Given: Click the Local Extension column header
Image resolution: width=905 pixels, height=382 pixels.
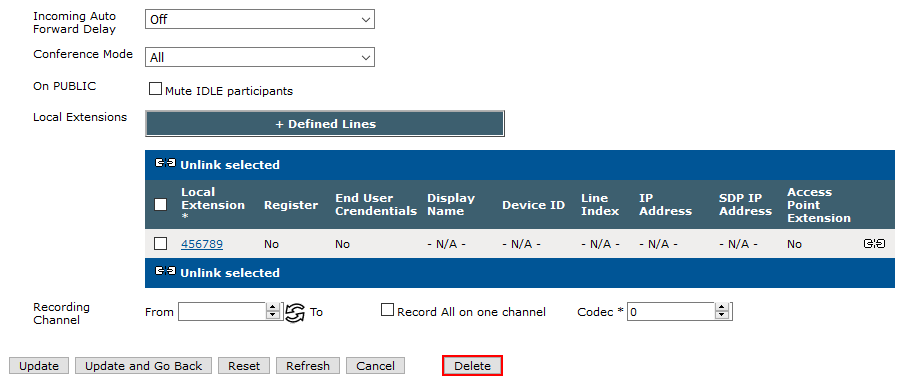Looking at the screenshot, I should coord(213,205).
